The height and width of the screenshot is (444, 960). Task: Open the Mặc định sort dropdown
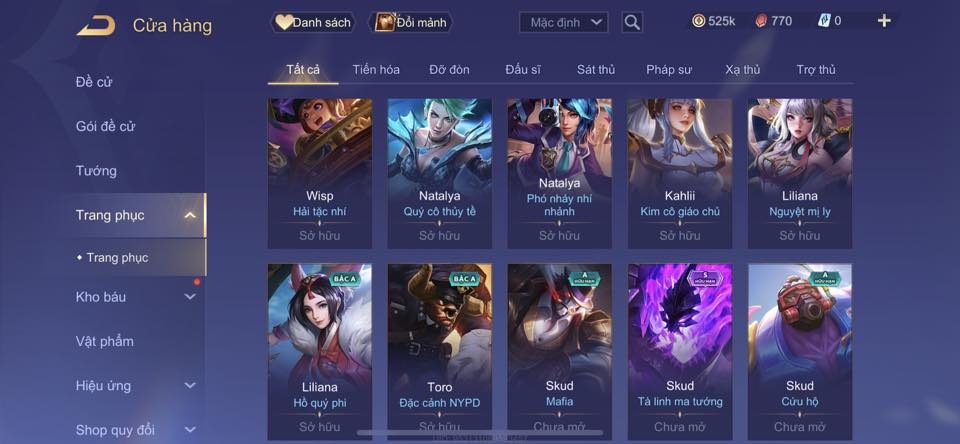tap(564, 23)
